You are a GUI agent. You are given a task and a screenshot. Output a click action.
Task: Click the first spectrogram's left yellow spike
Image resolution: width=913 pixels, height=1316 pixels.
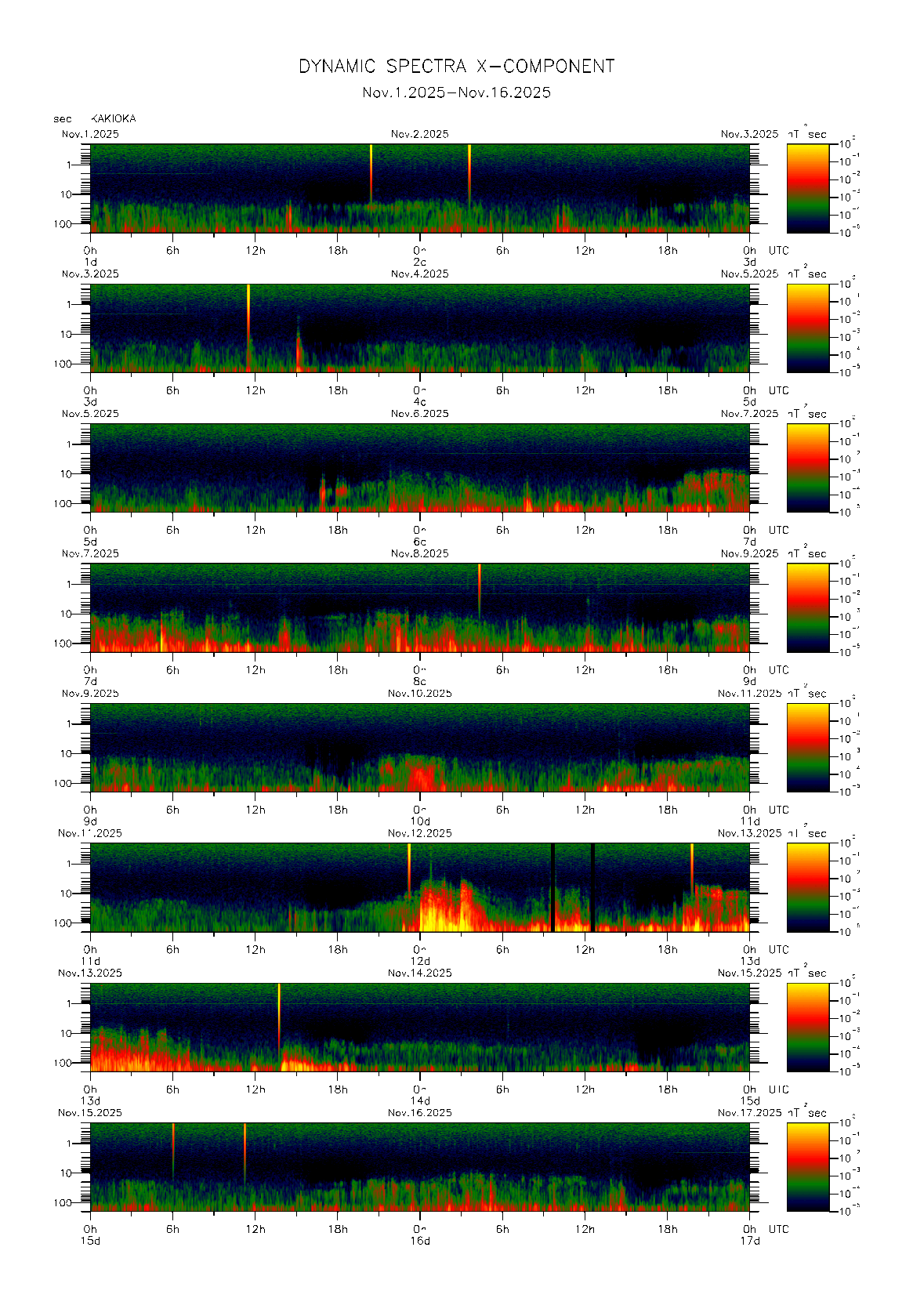click(x=371, y=169)
